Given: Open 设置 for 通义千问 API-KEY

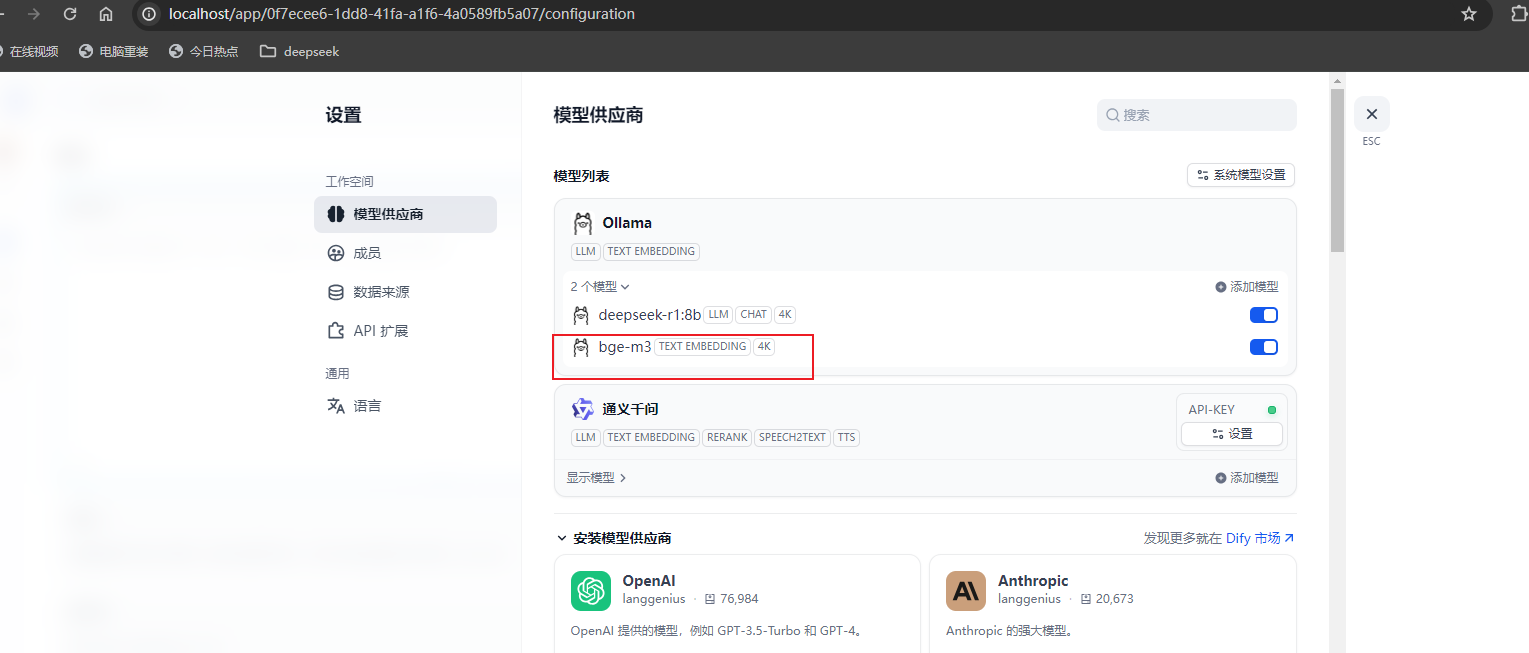Looking at the screenshot, I should tap(1232, 434).
